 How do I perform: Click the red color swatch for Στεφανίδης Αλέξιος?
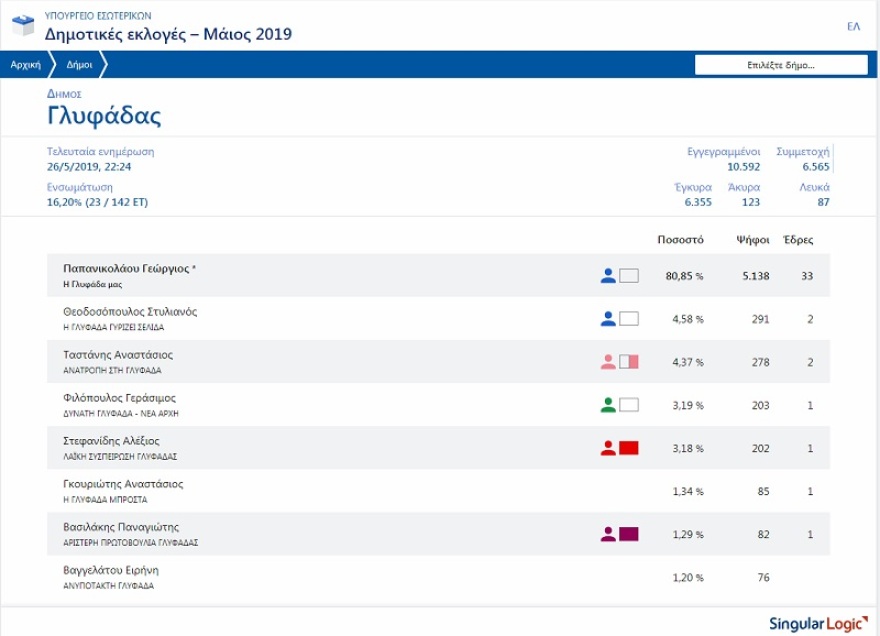point(629,448)
